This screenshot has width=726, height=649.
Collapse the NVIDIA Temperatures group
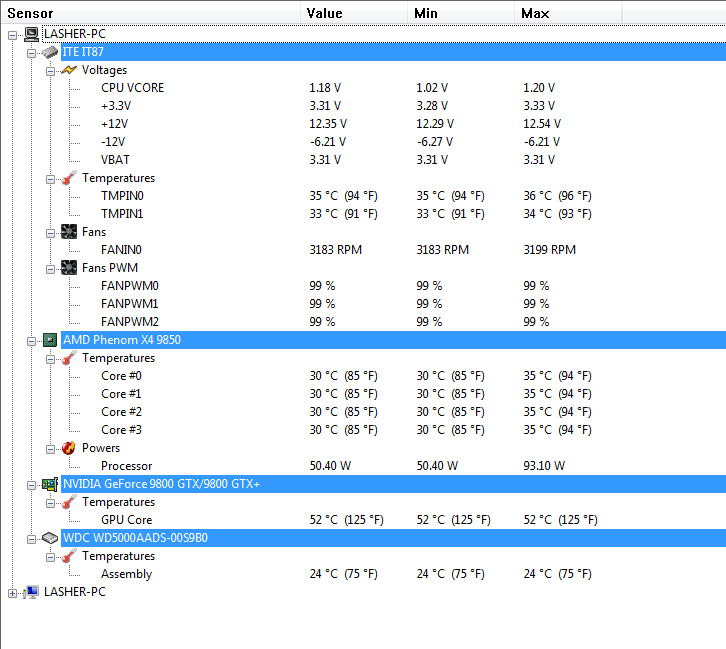(x=50, y=503)
